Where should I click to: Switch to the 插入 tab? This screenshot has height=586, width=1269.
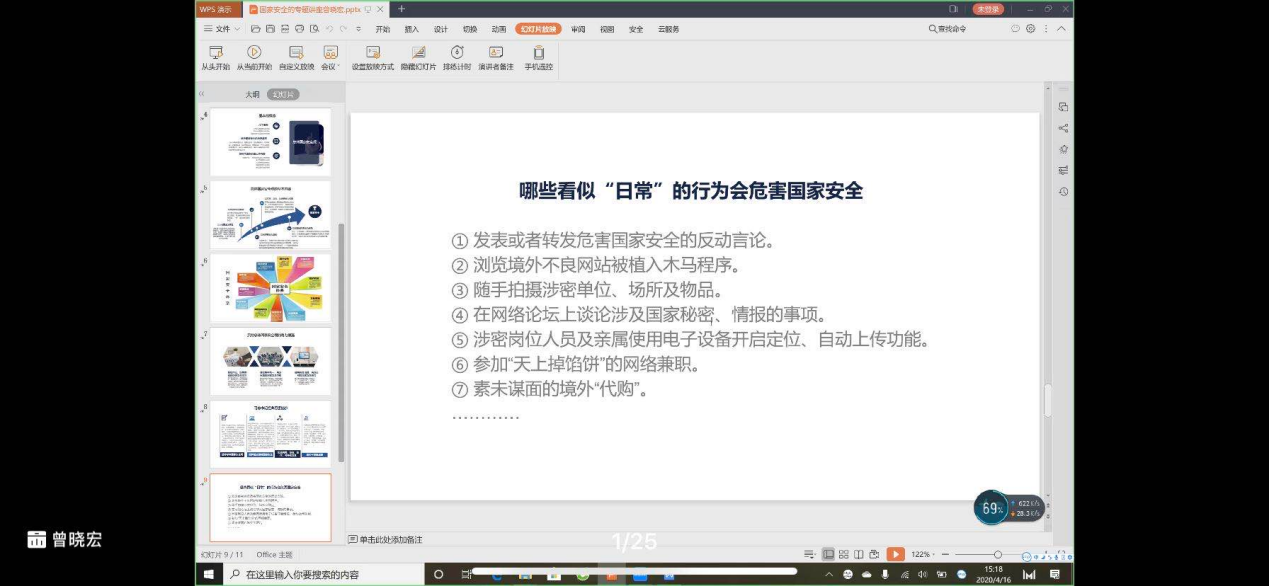click(411, 29)
